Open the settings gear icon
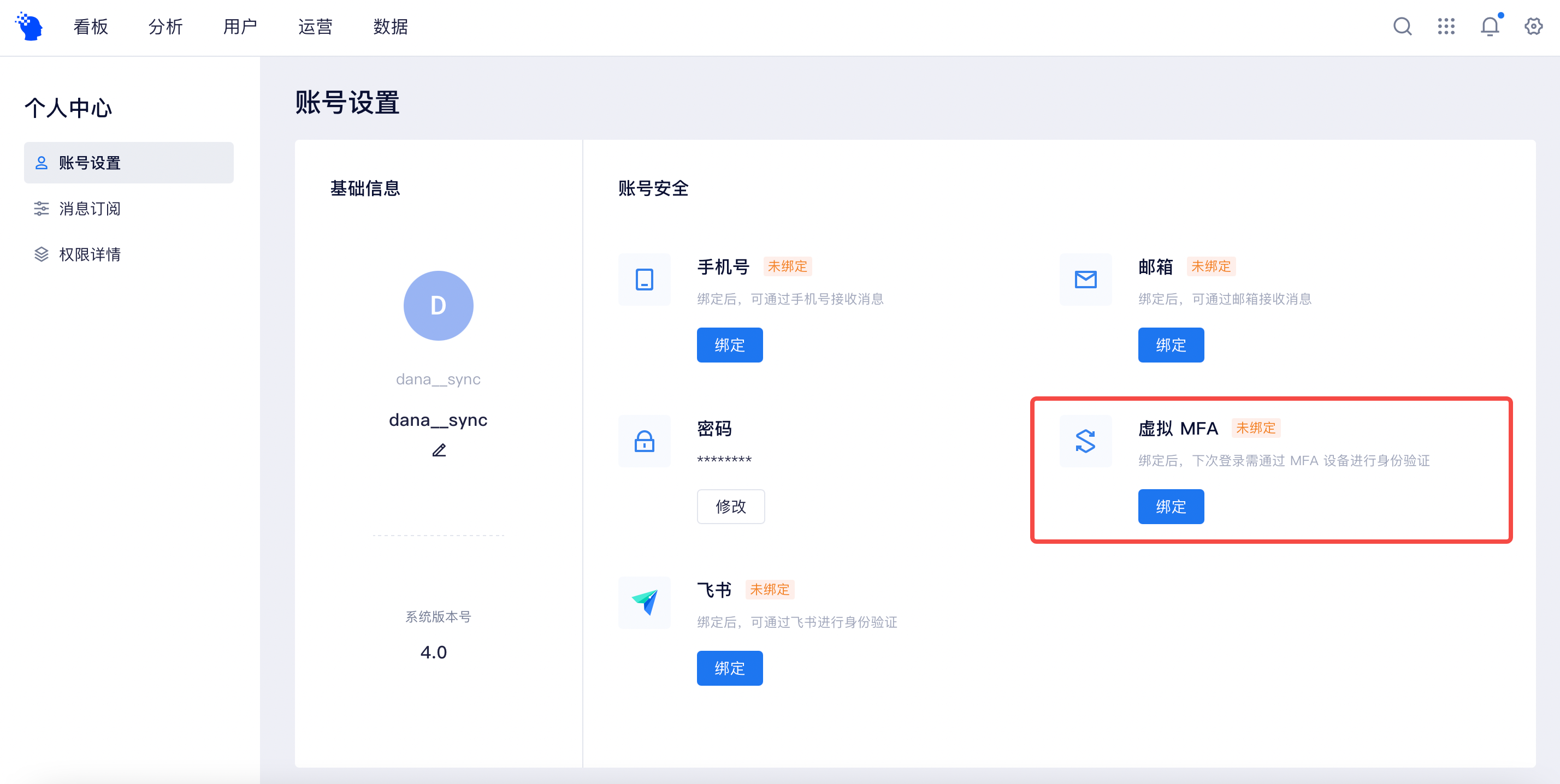 click(1533, 27)
